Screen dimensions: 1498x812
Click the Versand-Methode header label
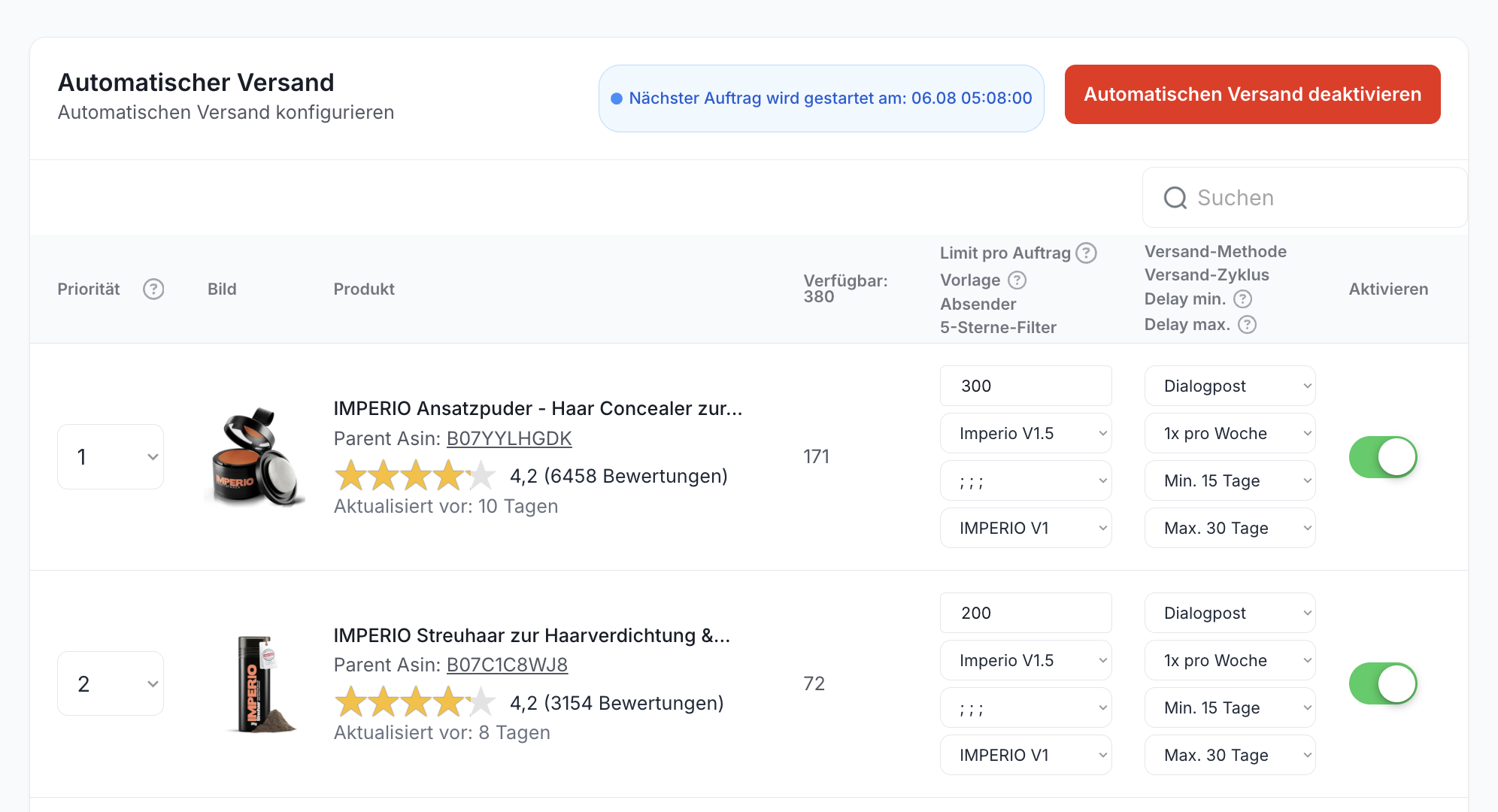pyautogui.click(x=1215, y=251)
